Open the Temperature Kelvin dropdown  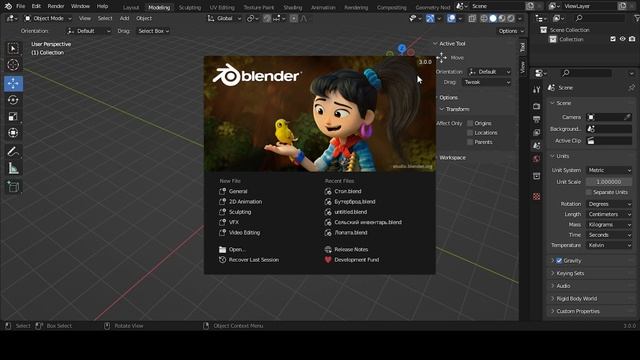pos(609,245)
